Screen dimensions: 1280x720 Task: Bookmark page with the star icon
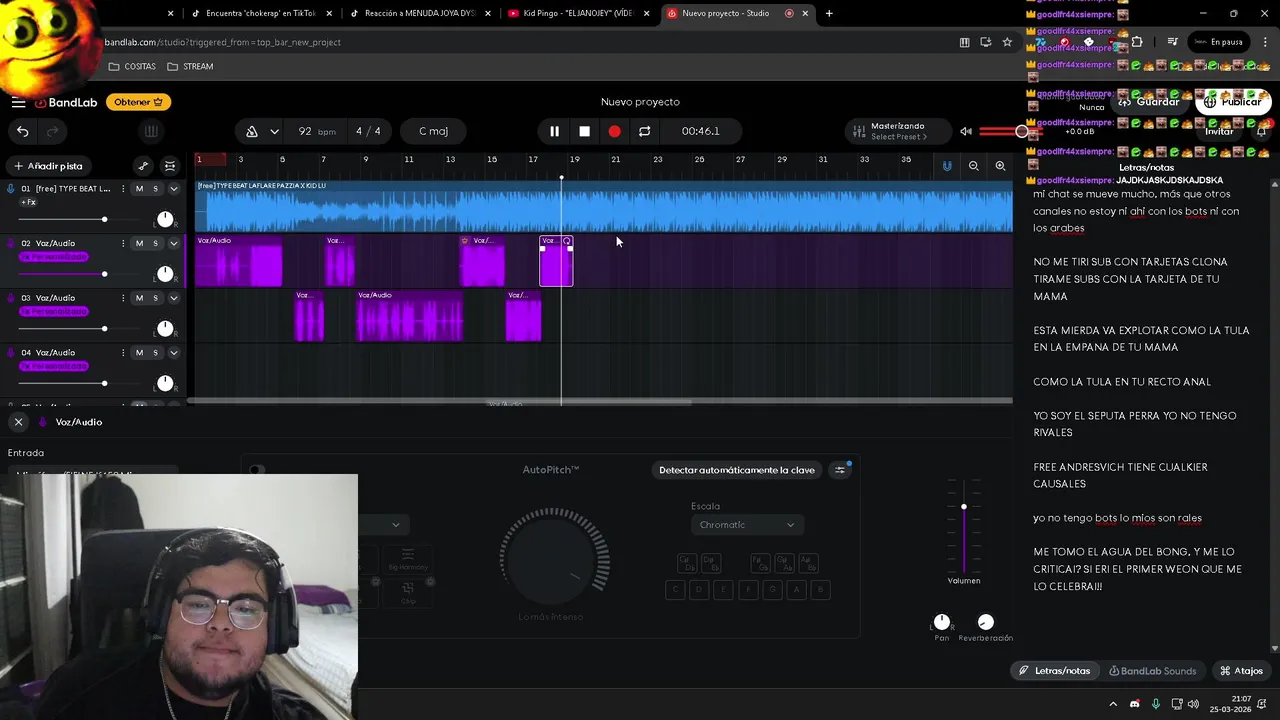1007,42
